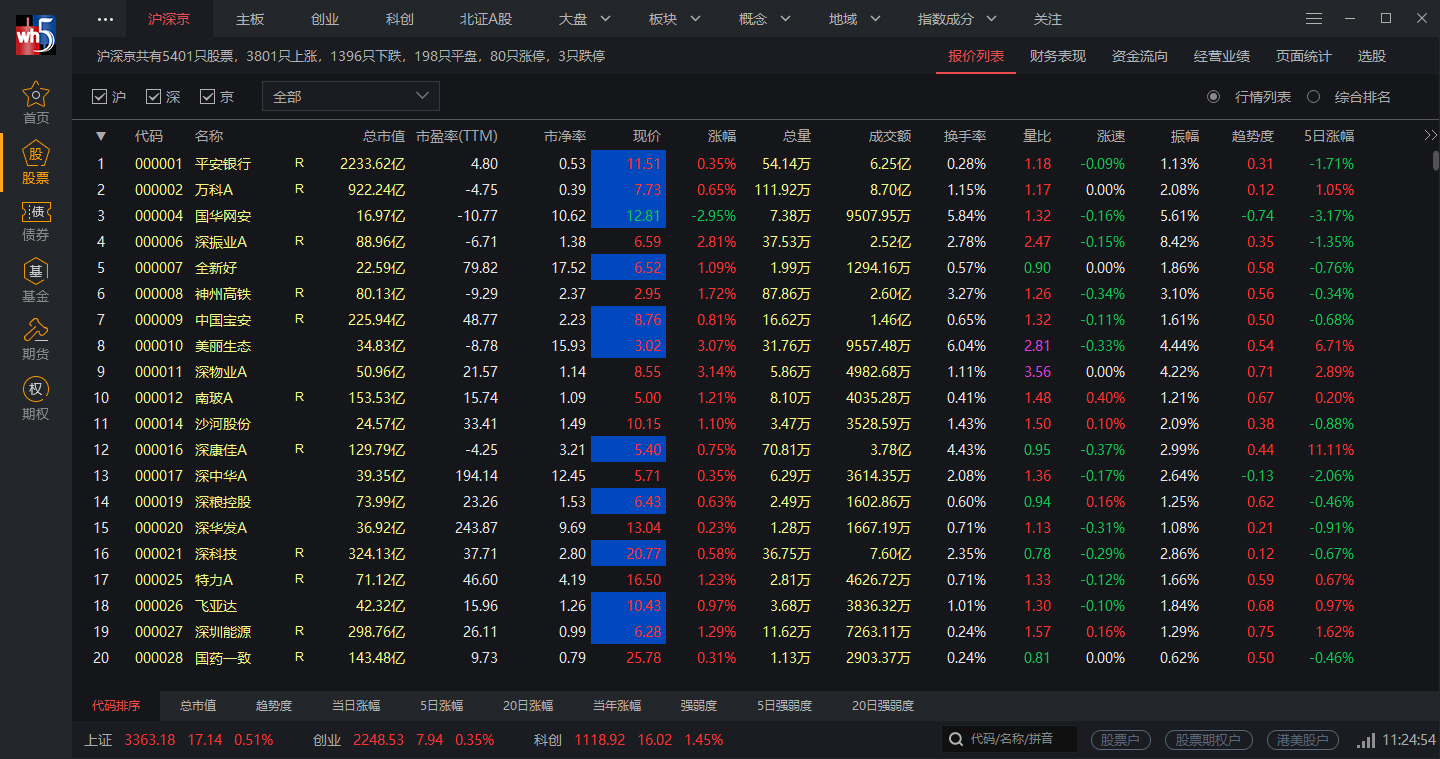
Task: Open the 首页 home sidebar icon
Action: [36, 103]
